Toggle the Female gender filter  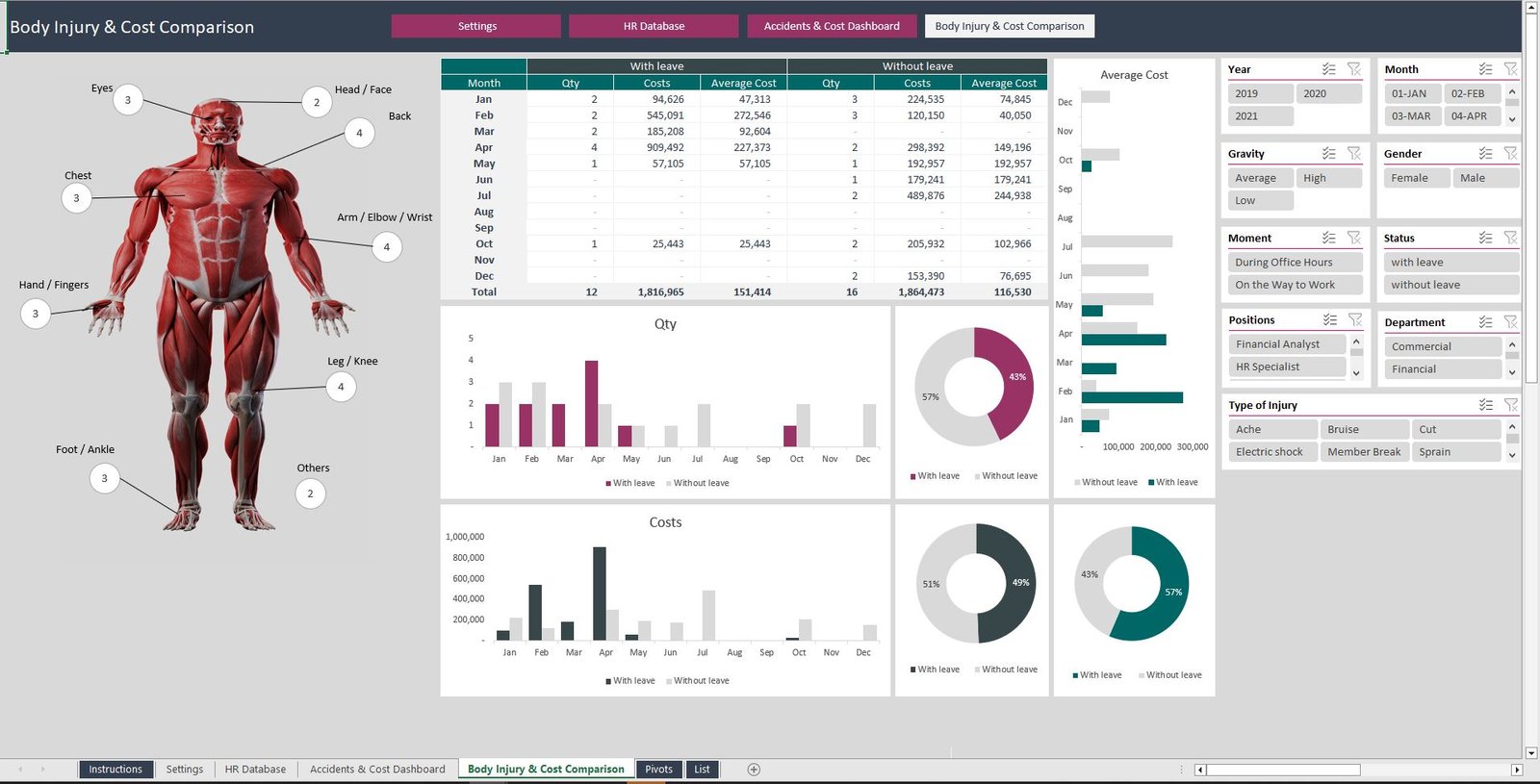[x=1416, y=178]
